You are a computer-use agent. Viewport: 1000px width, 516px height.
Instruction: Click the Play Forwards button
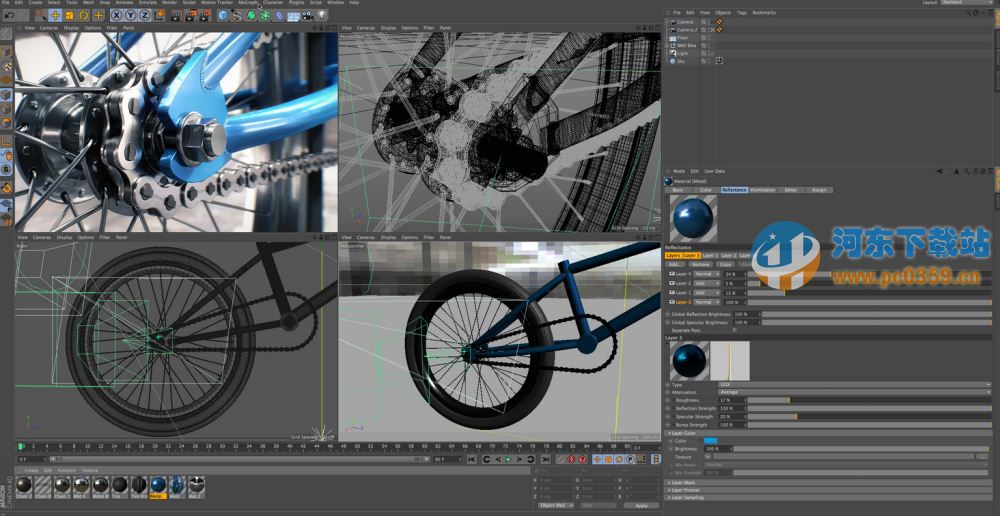(509, 459)
